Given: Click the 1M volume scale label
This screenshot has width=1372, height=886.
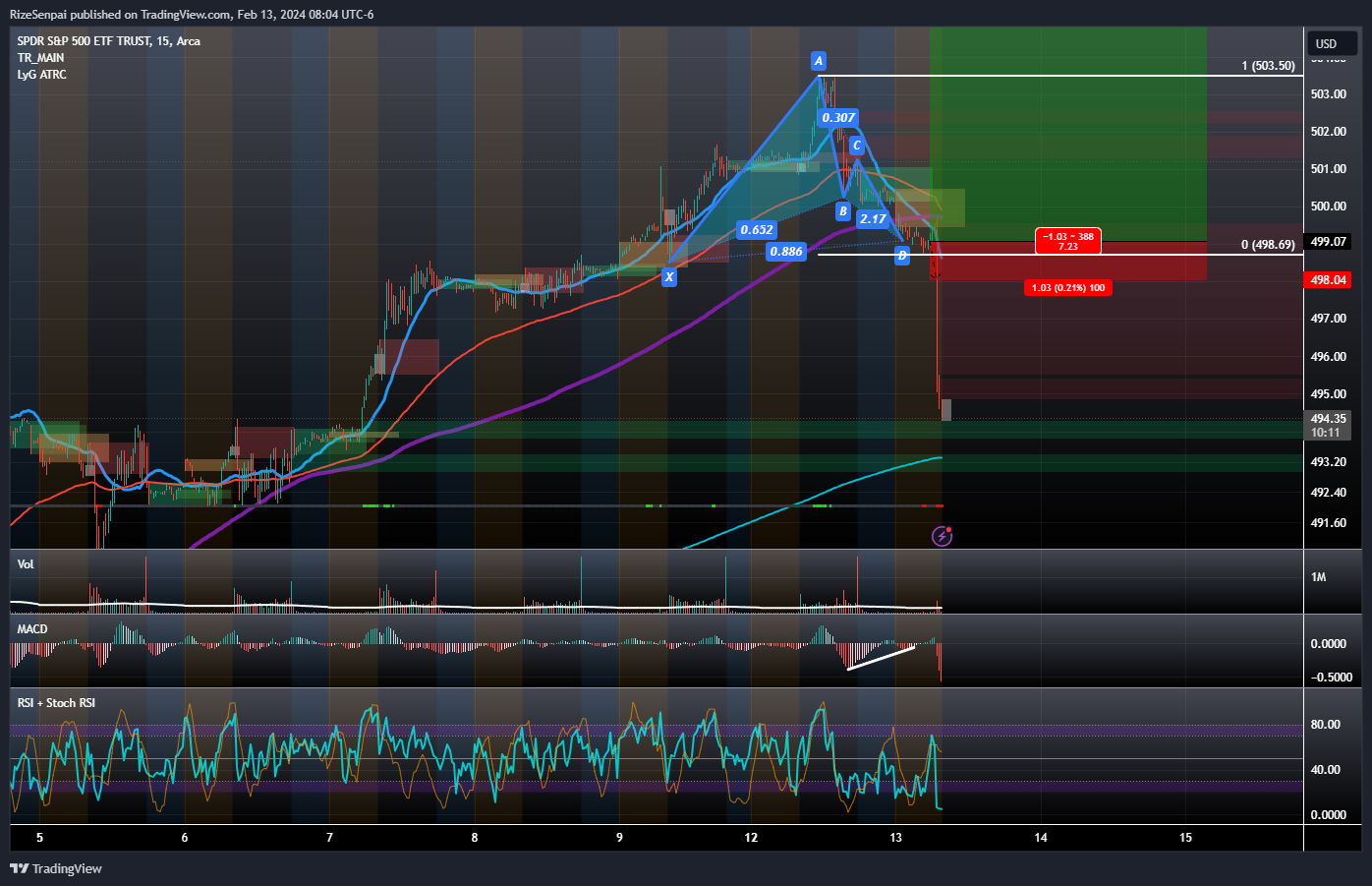Looking at the screenshot, I should [1318, 577].
